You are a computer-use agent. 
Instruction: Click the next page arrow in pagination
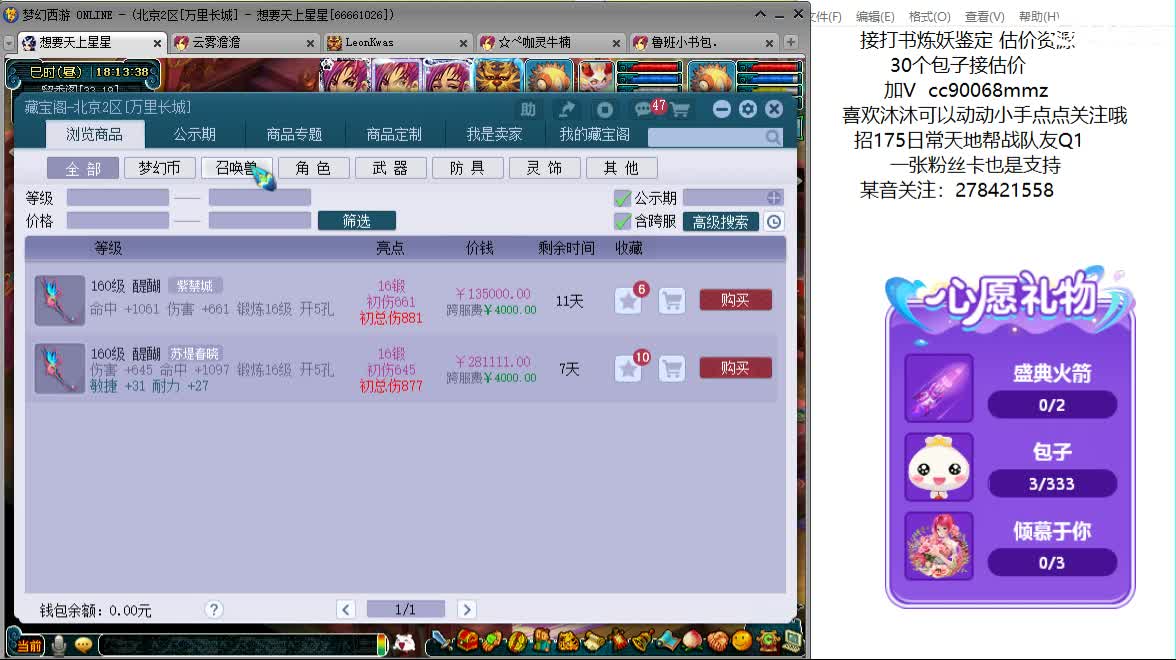466,608
